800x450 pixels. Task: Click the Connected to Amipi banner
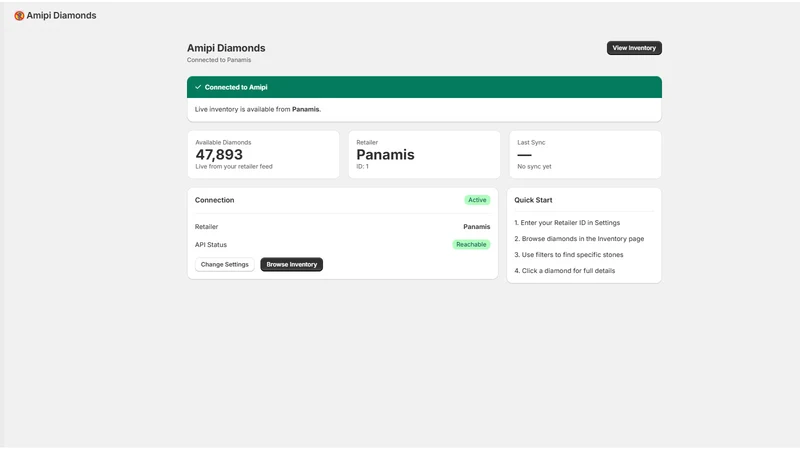point(424,87)
